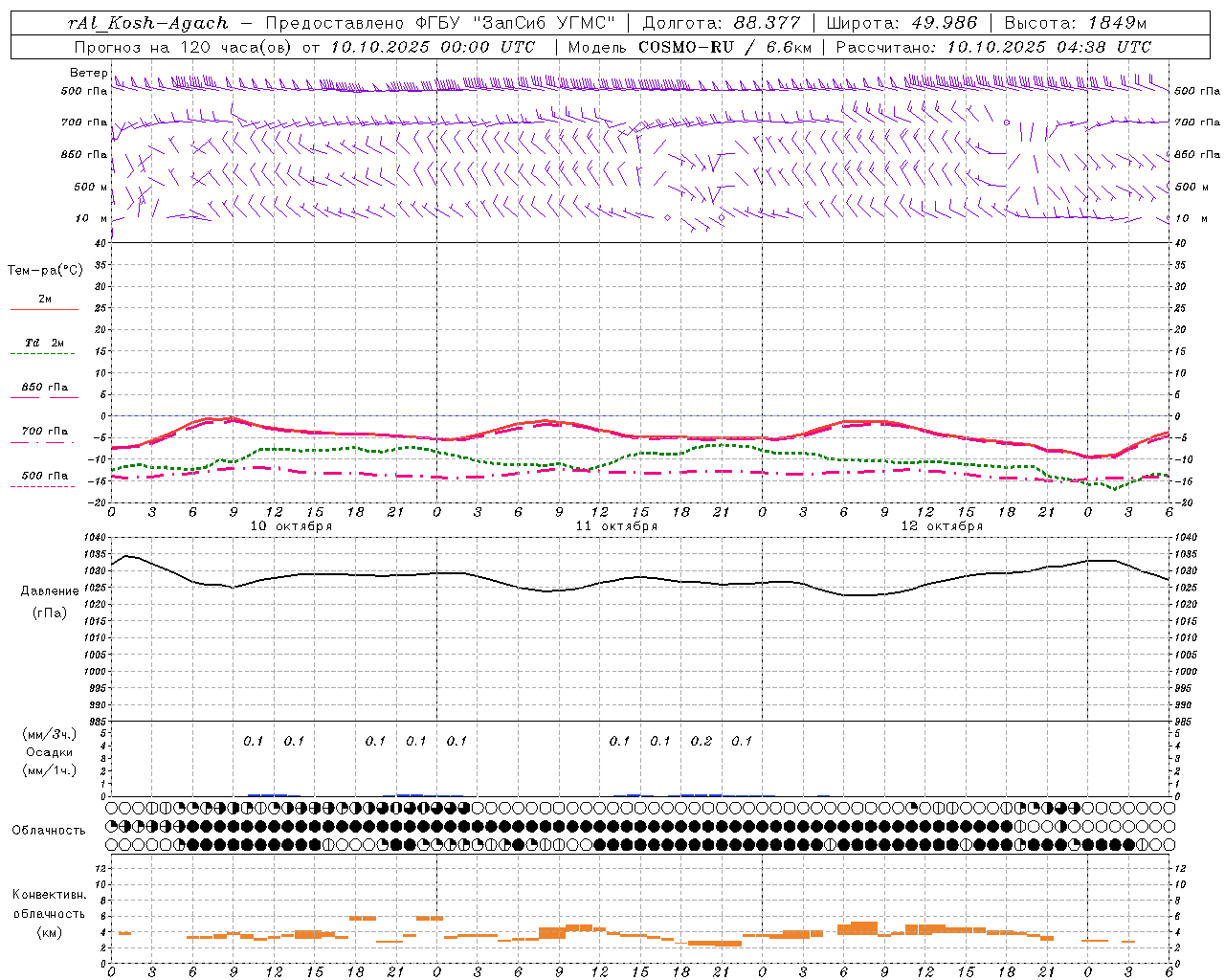Click the date label 10 октября
The height and width of the screenshot is (980, 1225).
click(x=292, y=526)
